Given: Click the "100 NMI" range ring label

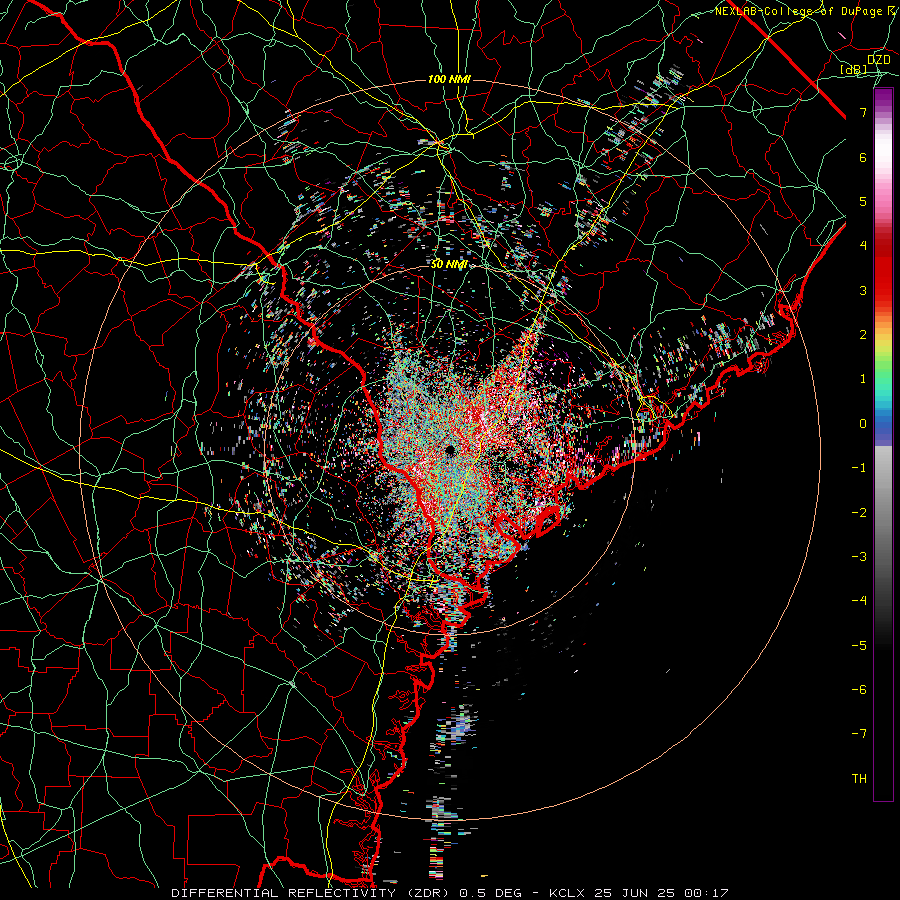Looking at the screenshot, I should point(449,79).
